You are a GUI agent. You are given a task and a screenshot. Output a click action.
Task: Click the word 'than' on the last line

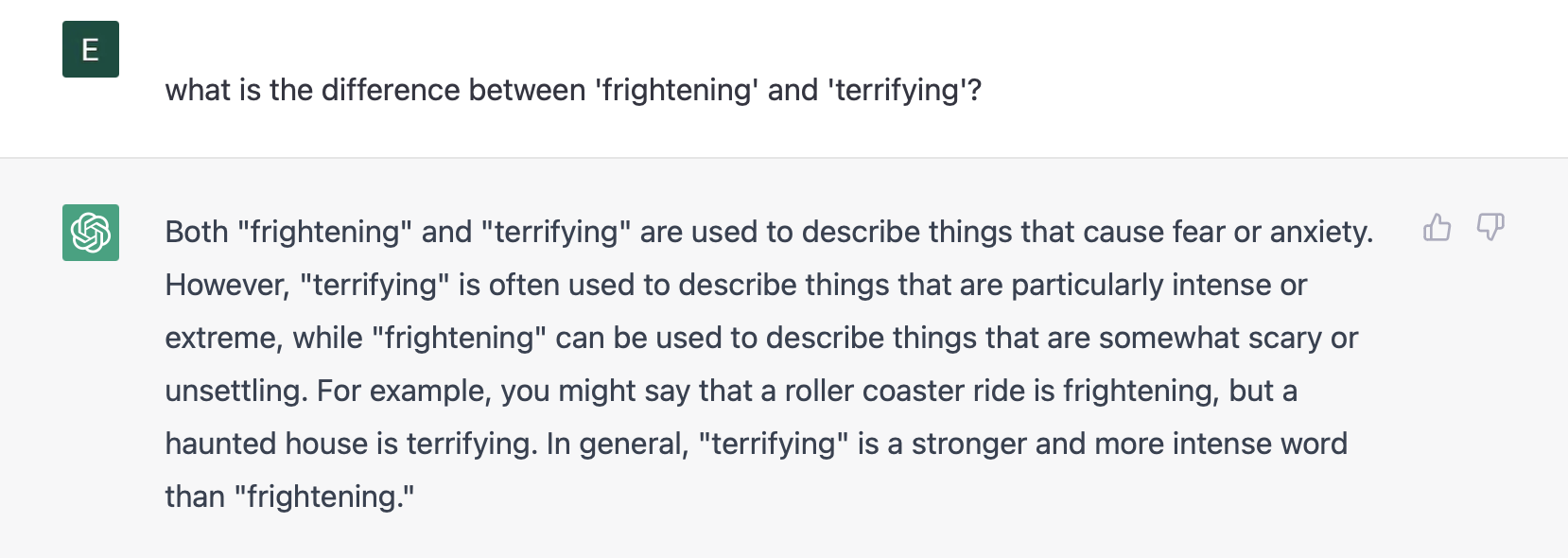click(x=195, y=497)
